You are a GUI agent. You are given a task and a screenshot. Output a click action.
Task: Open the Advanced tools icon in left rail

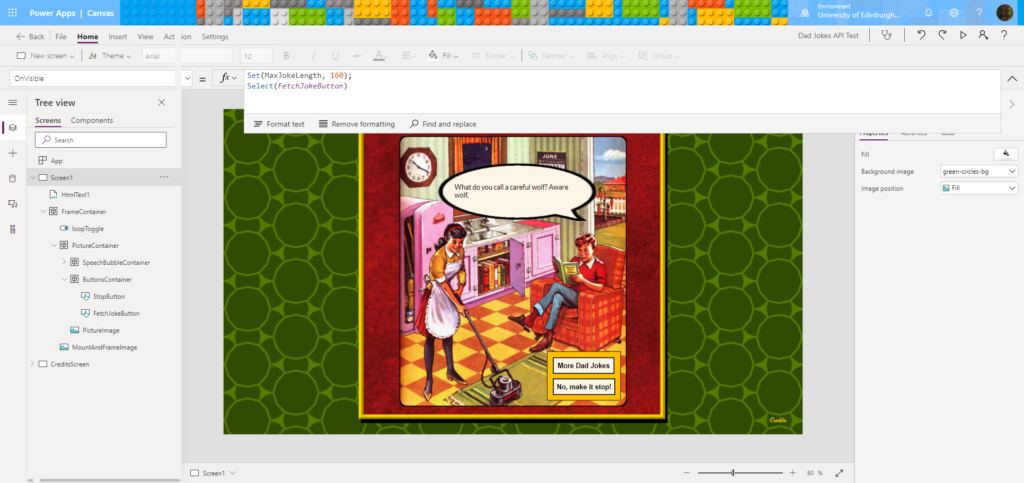tap(13, 229)
